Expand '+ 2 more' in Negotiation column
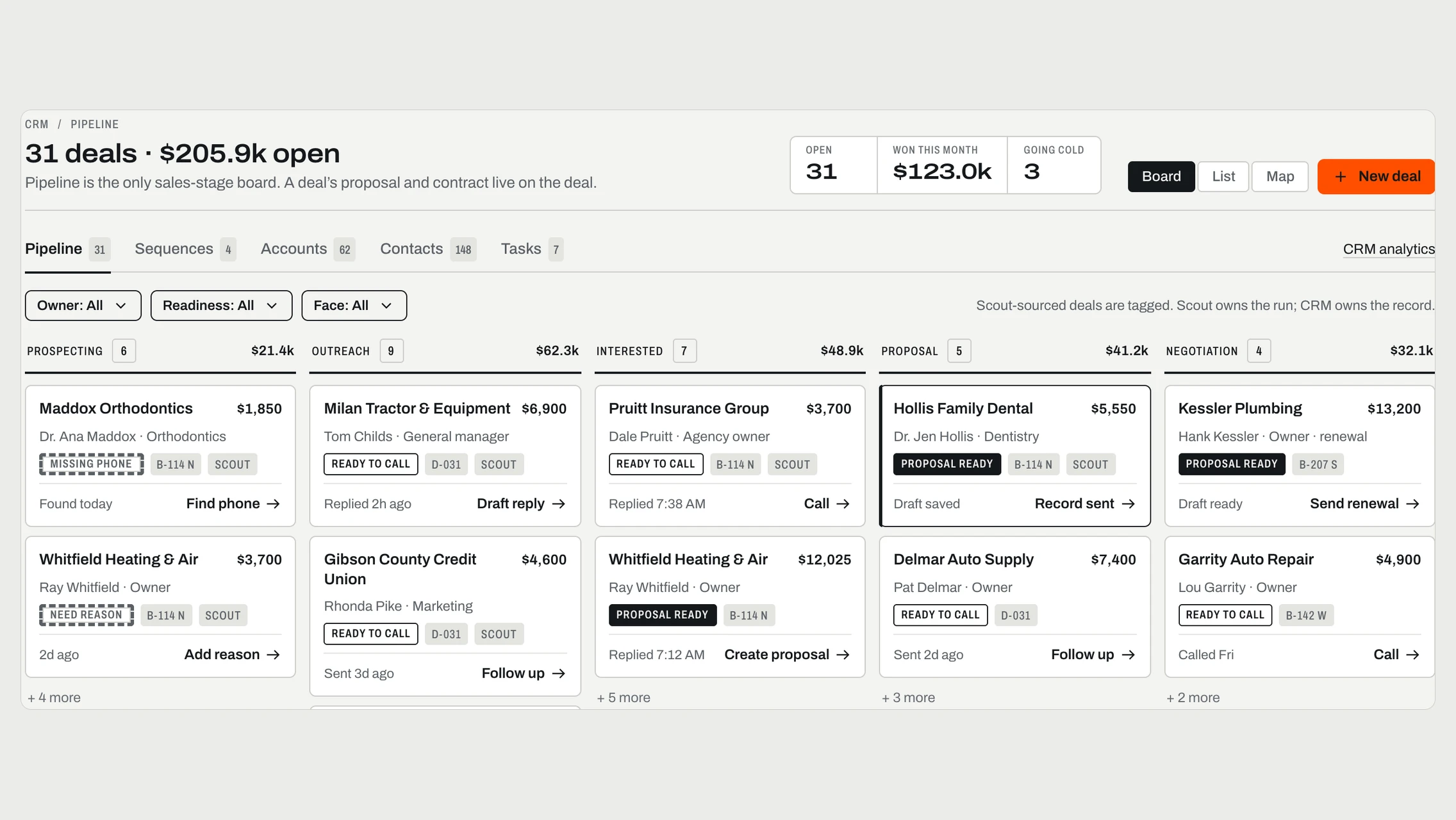Viewport: 1456px width, 820px height. click(1193, 698)
